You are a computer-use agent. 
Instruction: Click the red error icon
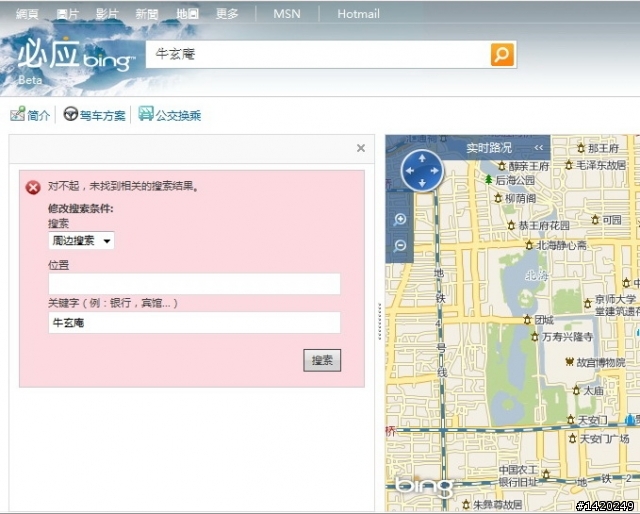pyautogui.click(x=33, y=187)
